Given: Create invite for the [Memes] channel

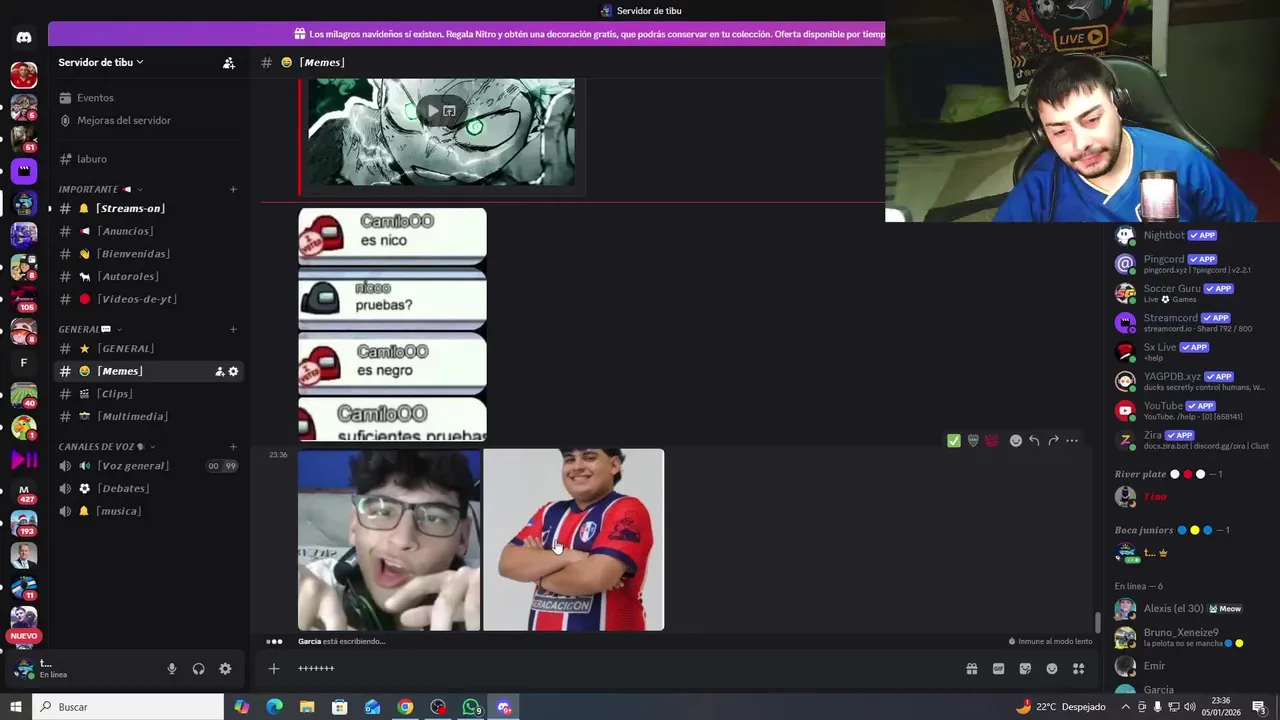Looking at the screenshot, I should point(219,371).
